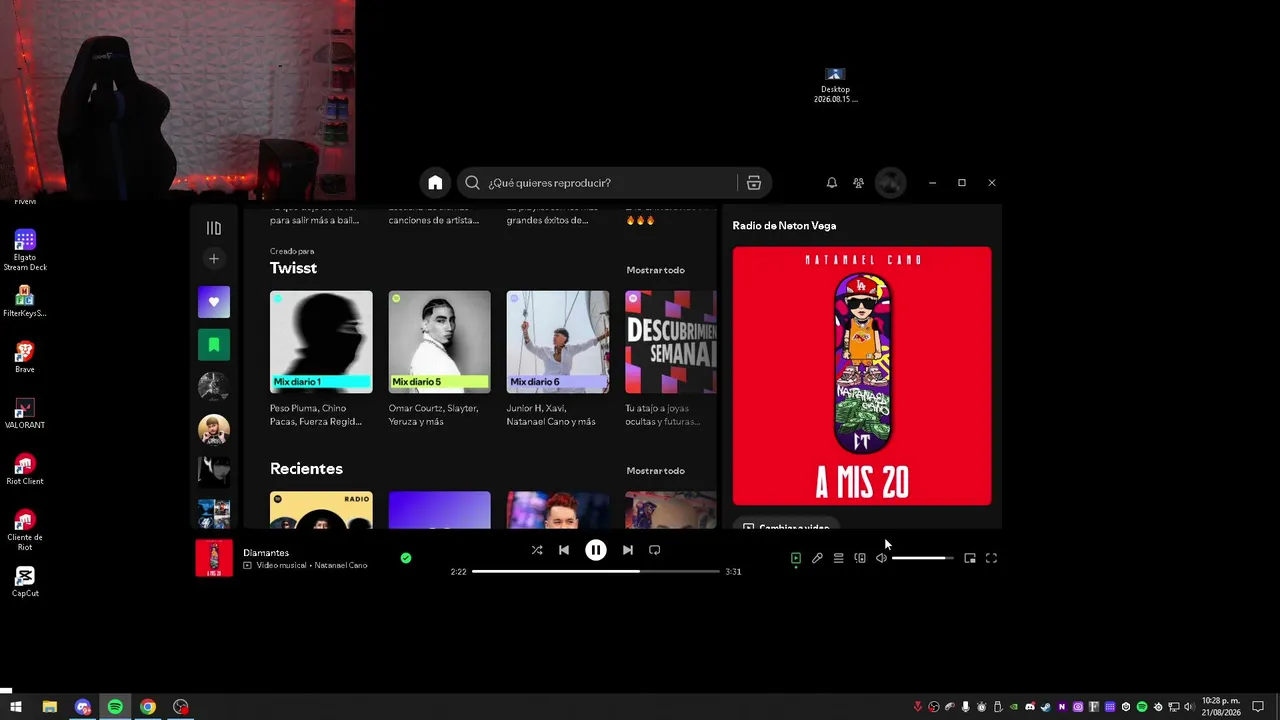1280x720 pixels.
Task: Toggle green check saved status for Diamantes
Action: 406,558
